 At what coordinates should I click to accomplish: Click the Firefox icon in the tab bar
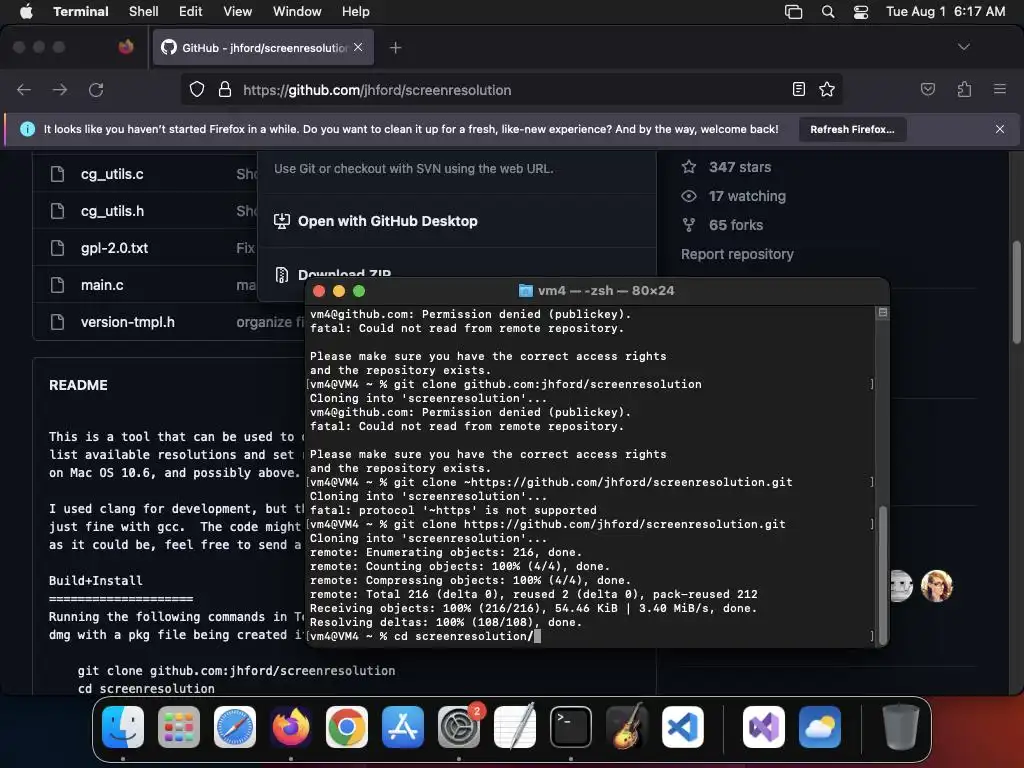pos(126,47)
